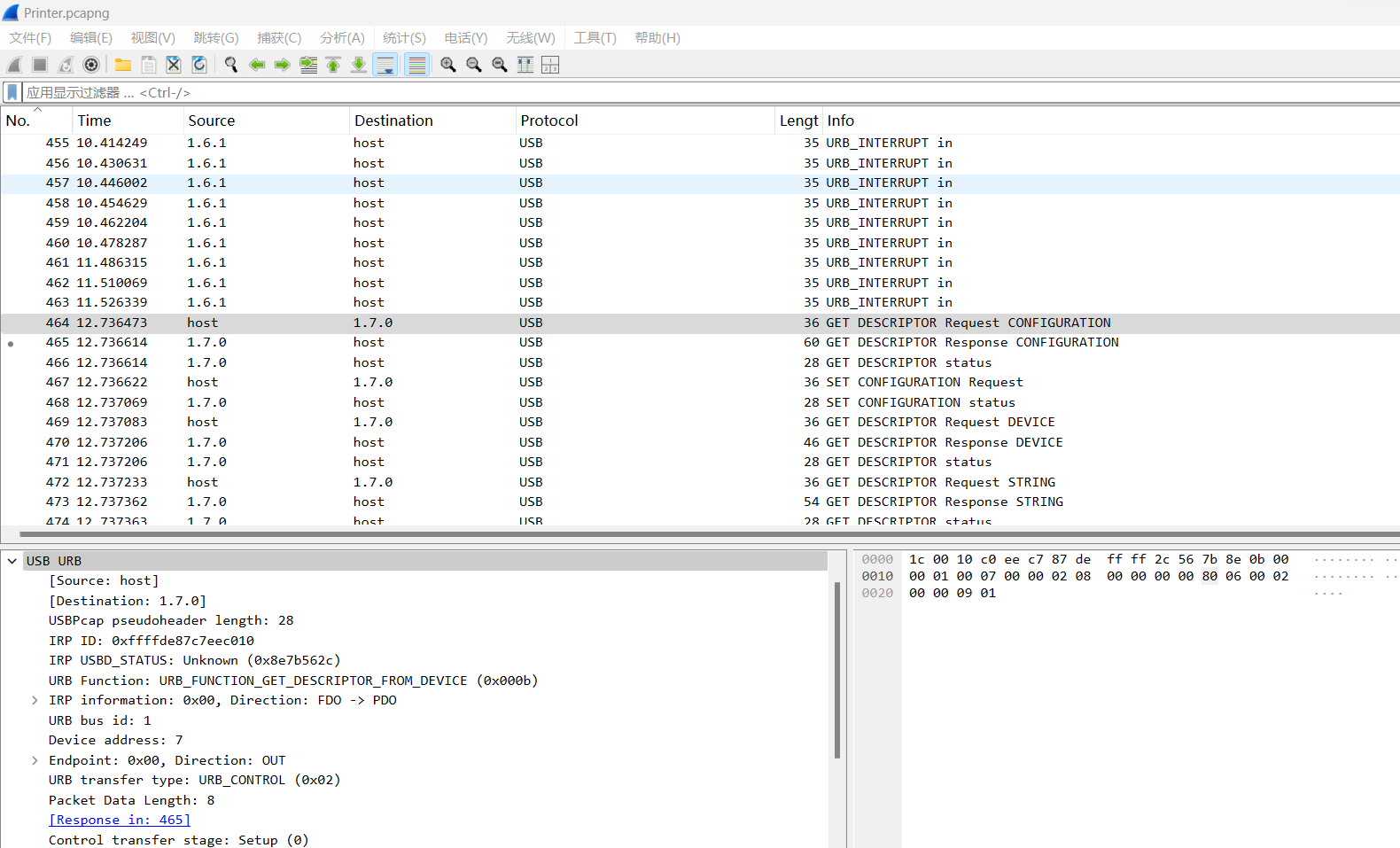Open the 分析(A) menu
Viewport: 1400px width, 848px height.
[342, 38]
